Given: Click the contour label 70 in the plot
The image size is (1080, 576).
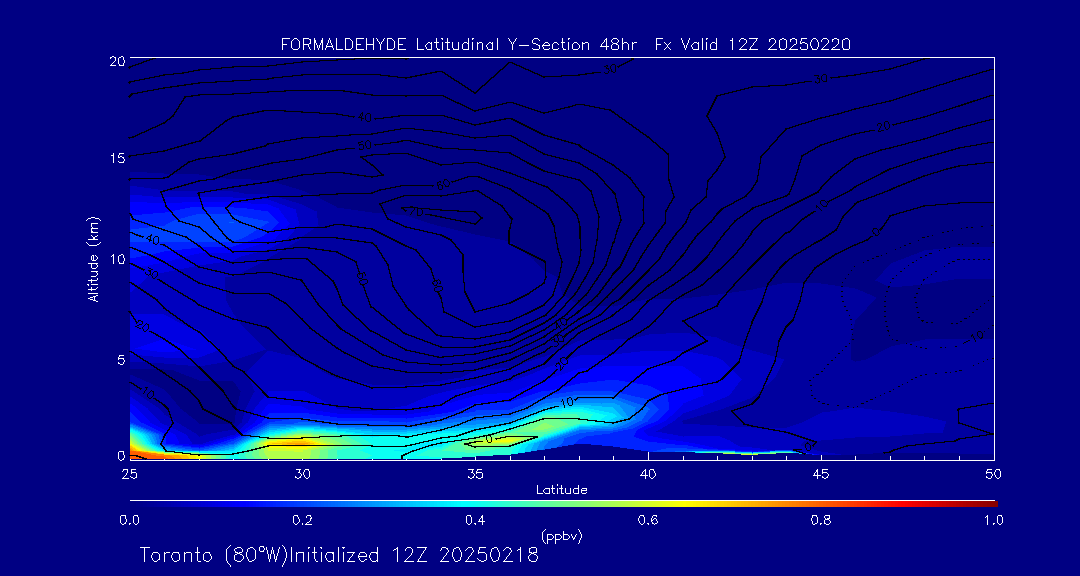Looking at the screenshot, I should 415,212.
